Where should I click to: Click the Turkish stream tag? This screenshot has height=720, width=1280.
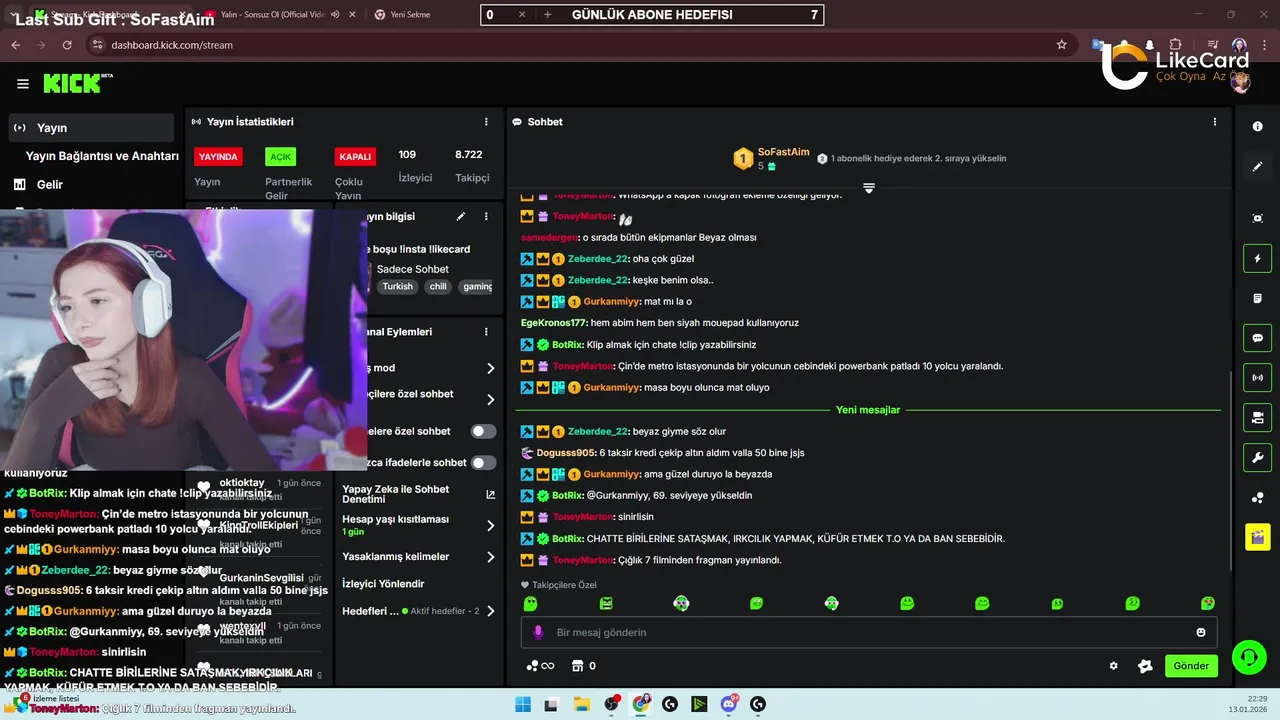[397, 286]
